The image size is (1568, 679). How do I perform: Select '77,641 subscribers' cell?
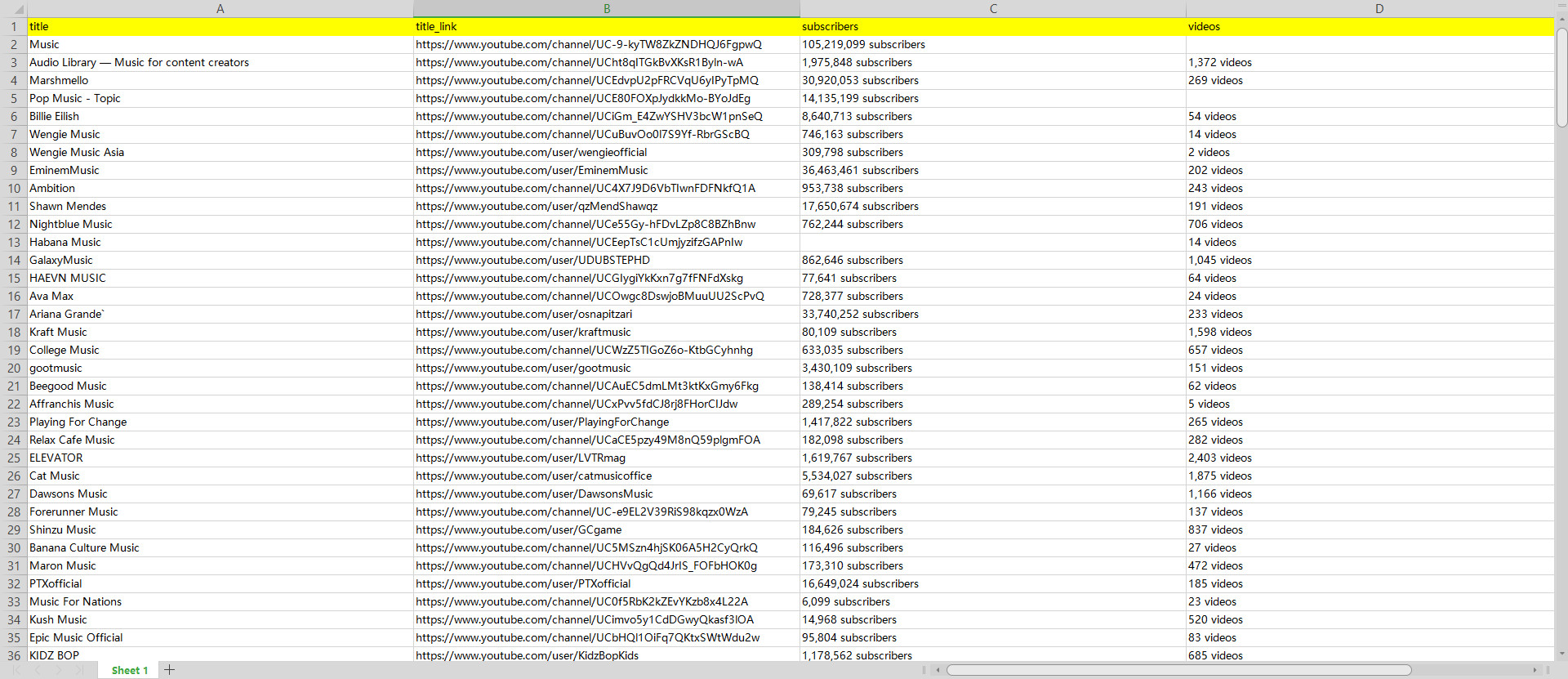pyautogui.click(x=993, y=278)
